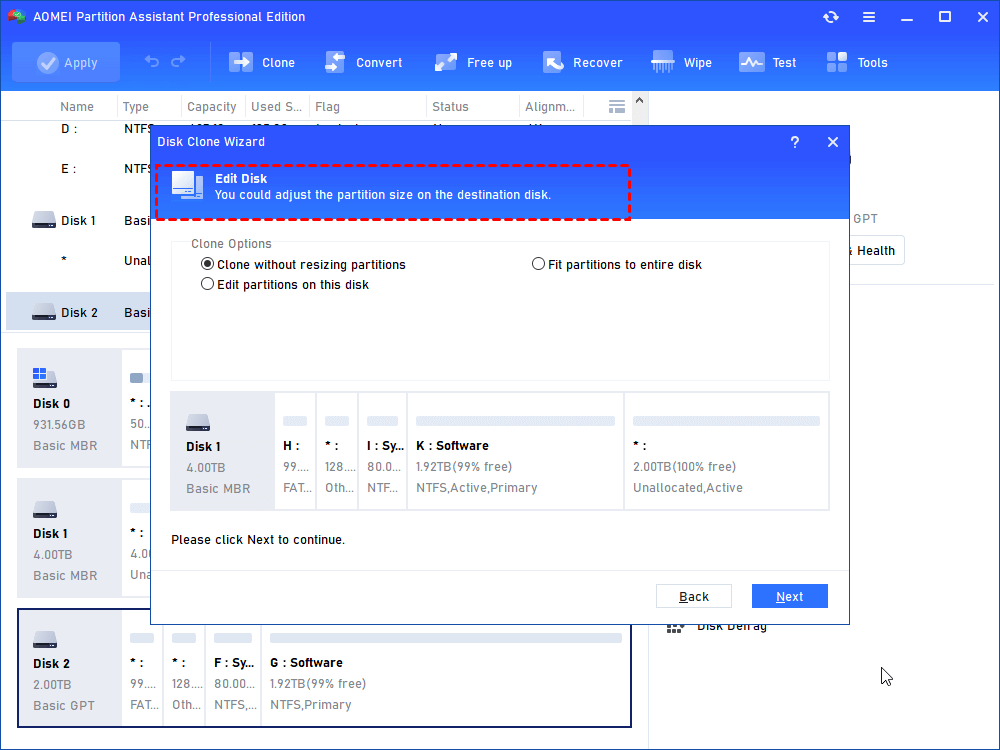Screen dimensions: 1000x750
Task: Select Disk 2 row in partition list
Action: [78, 312]
